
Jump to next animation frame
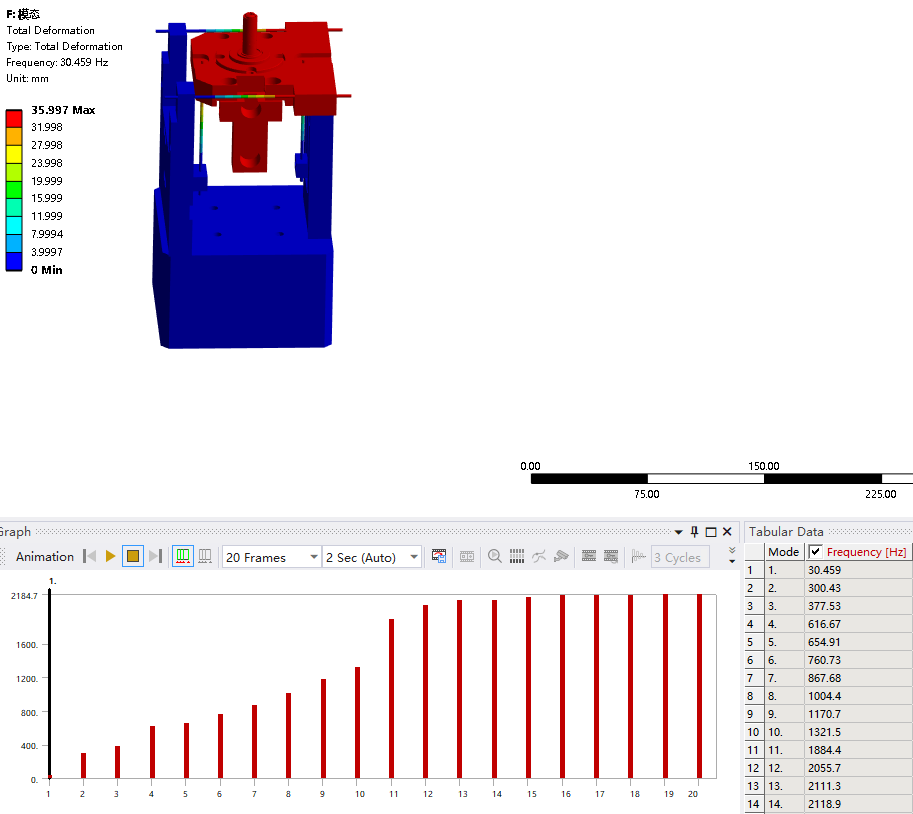tap(155, 557)
